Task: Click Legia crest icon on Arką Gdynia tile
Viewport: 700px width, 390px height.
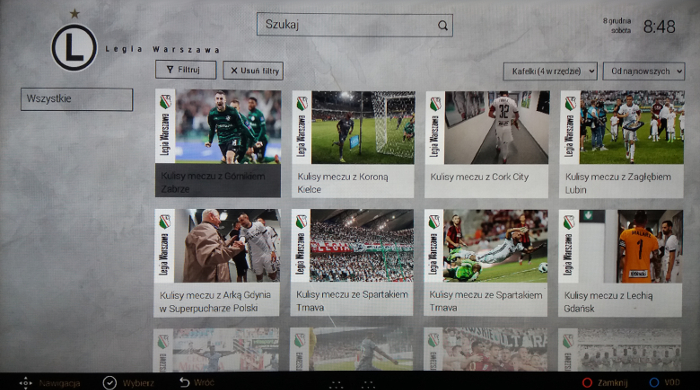Action: [165, 222]
